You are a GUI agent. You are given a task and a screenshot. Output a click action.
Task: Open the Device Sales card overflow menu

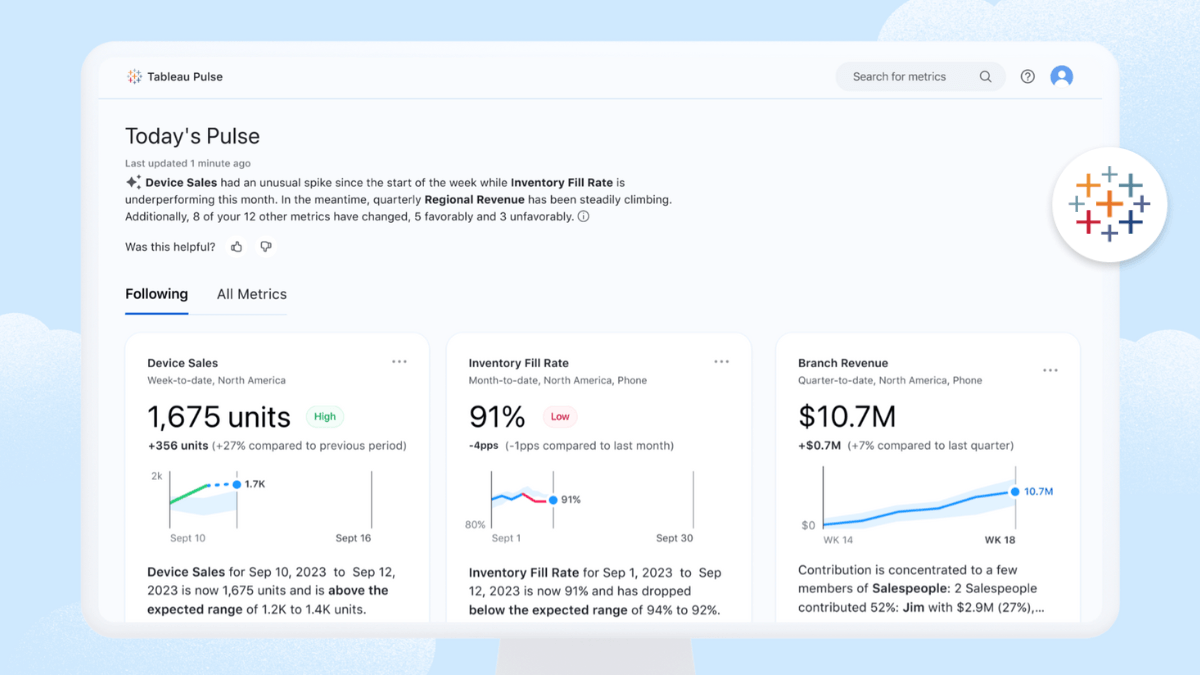click(399, 362)
